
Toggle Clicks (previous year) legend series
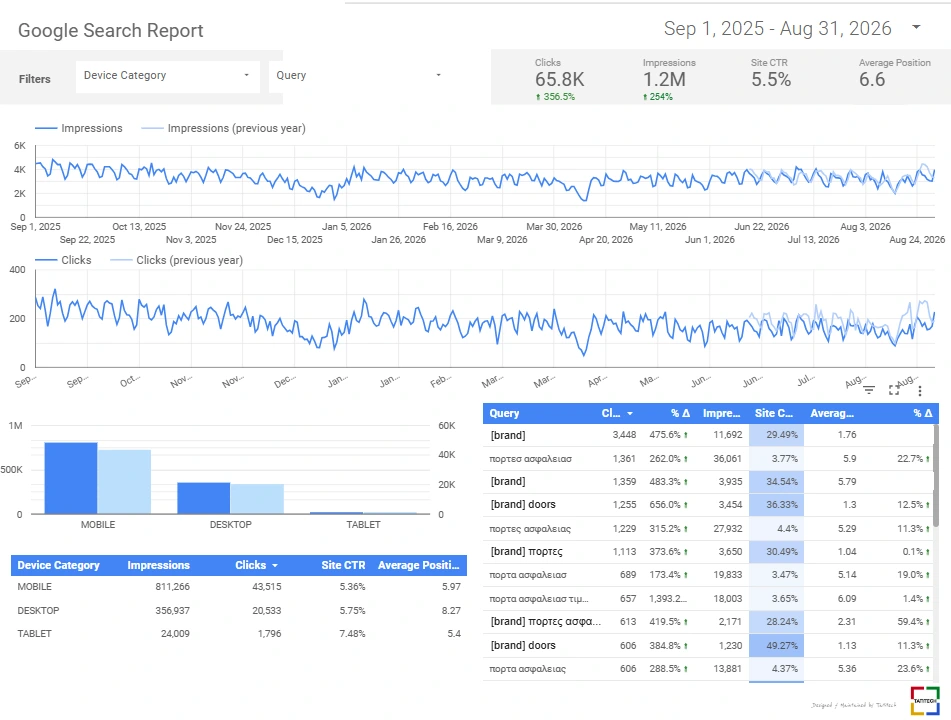click(x=176, y=260)
